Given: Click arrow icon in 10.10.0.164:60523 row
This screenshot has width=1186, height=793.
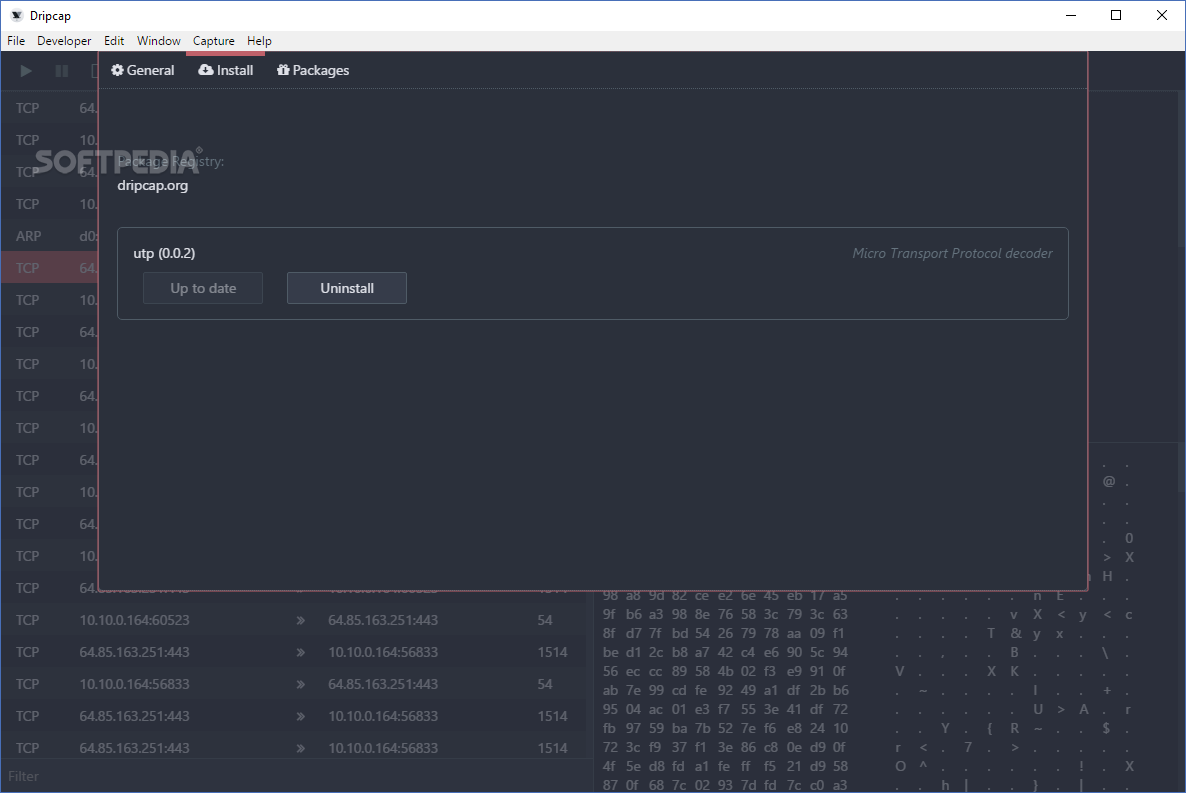Looking at the screenshot, I should (300, 620).
